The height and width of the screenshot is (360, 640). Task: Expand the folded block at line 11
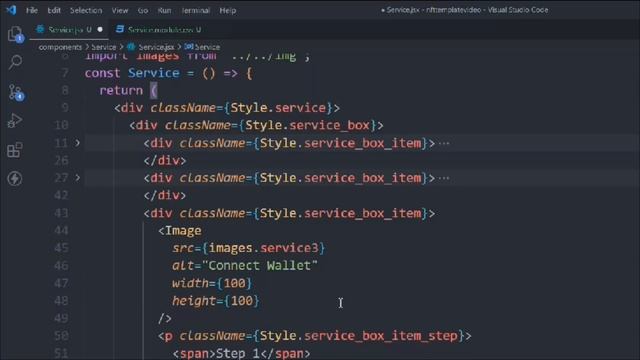(x=78, y=143)
